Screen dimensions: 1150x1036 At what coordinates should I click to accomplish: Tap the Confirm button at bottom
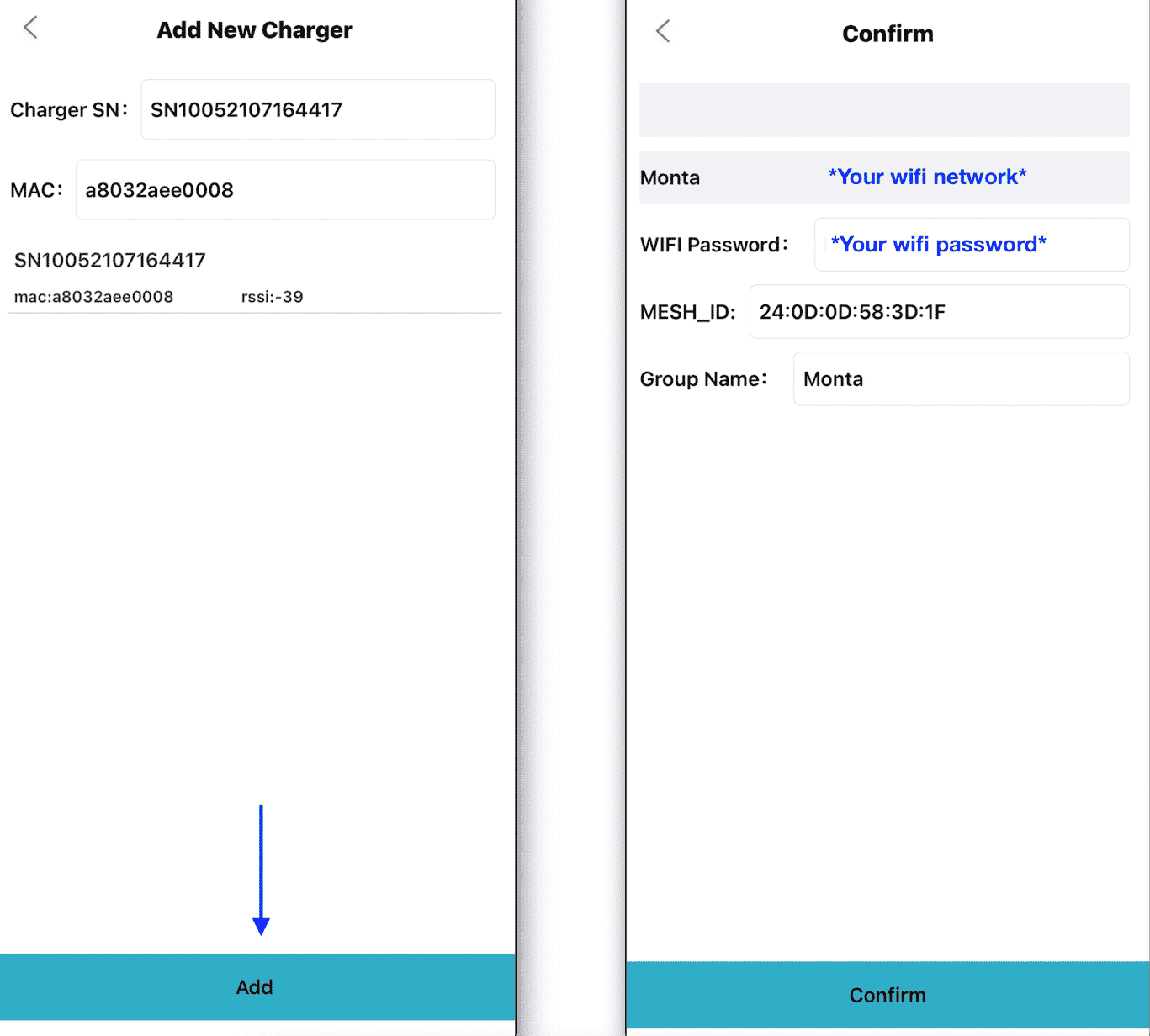point(888,995)
